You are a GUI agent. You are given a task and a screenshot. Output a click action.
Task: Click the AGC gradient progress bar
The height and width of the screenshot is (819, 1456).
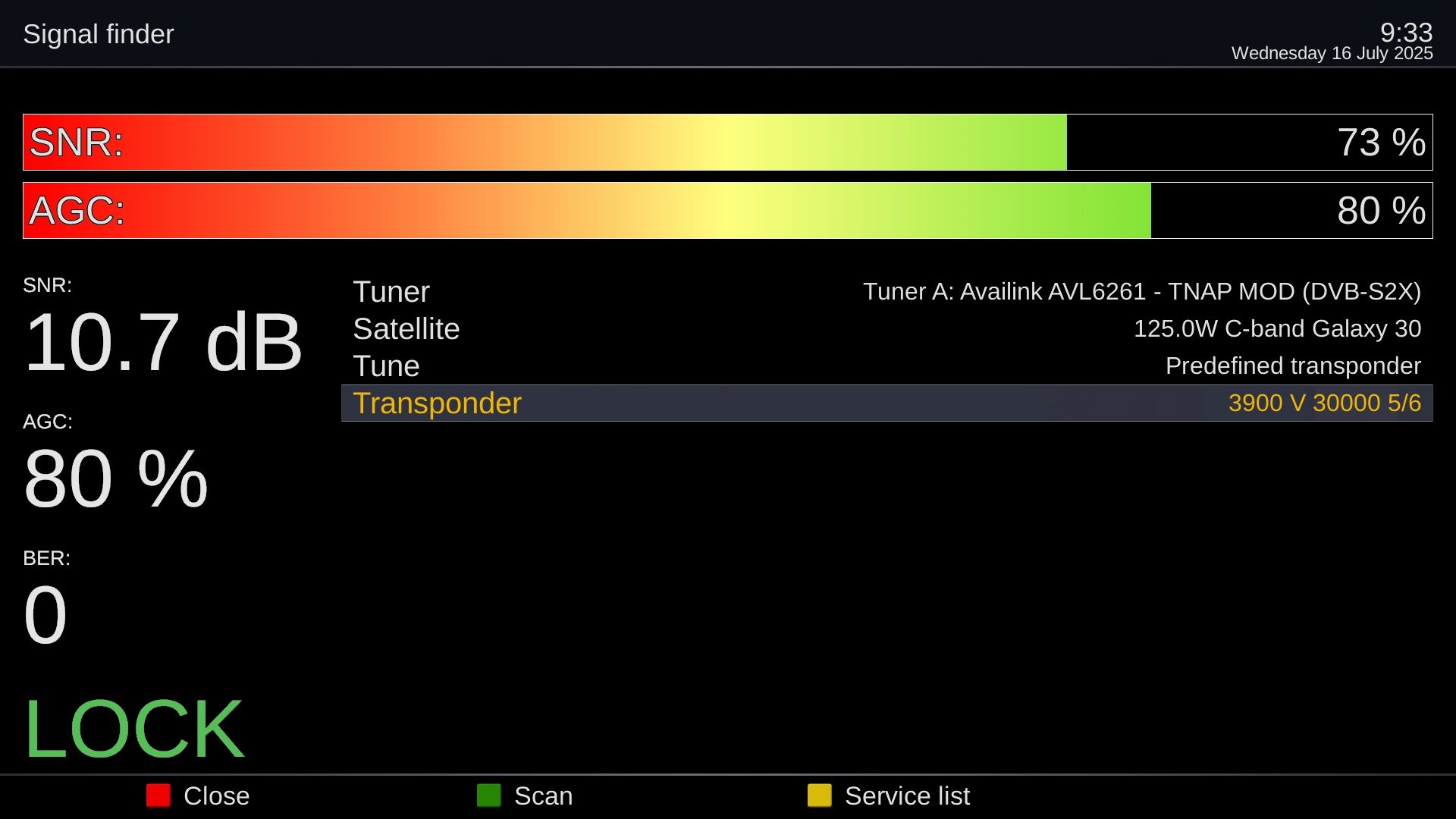point(728,210)
